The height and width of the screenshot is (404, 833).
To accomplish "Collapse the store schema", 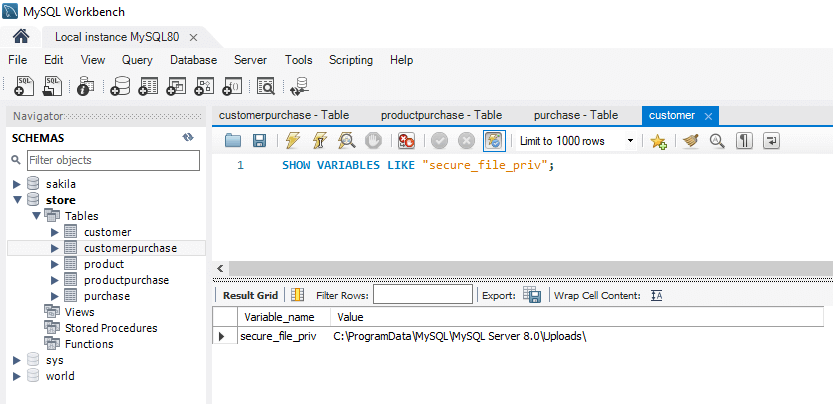I will coord(17,200).
